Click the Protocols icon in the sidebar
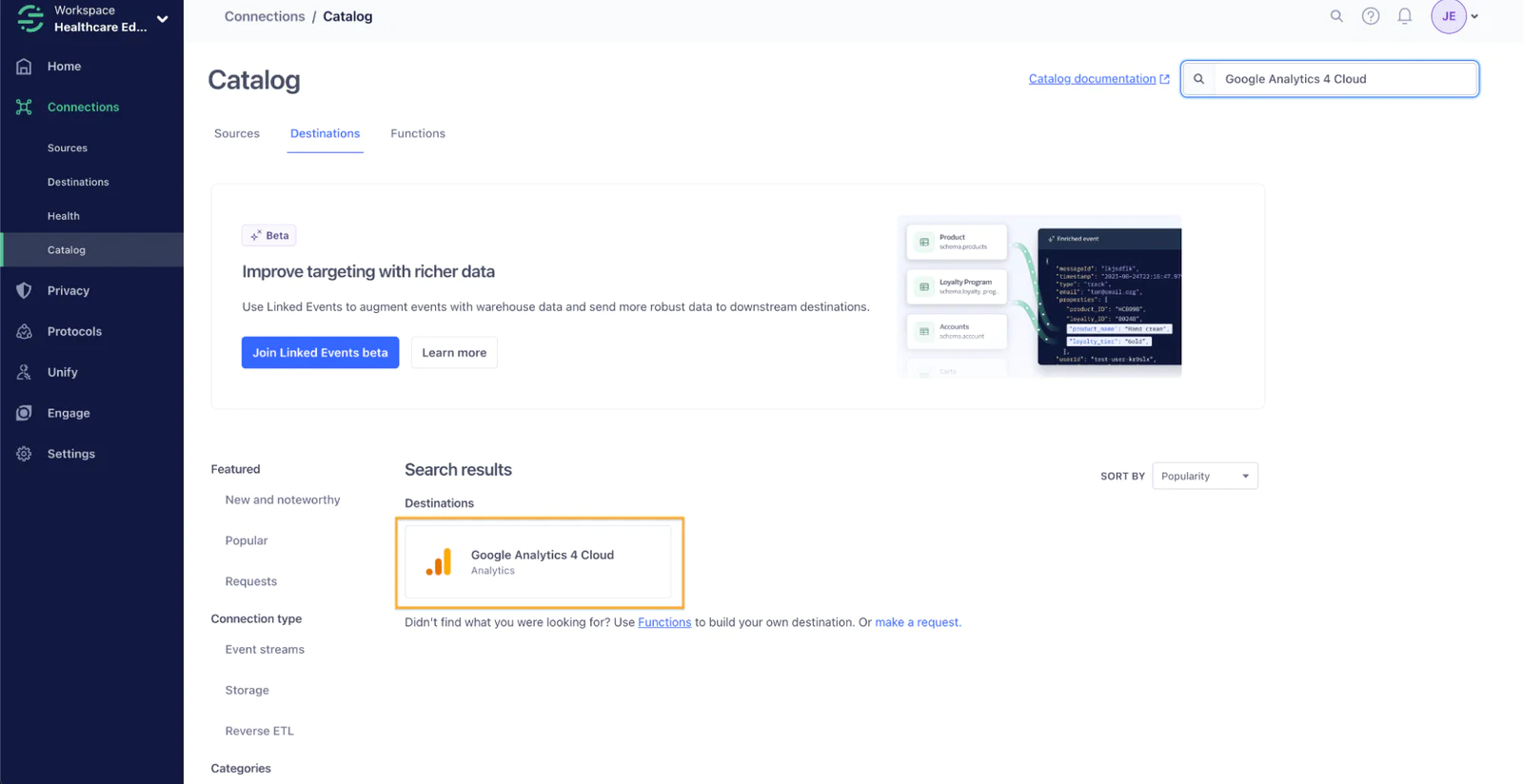This screenshot has width=1523, height=784. pos(24,331)
